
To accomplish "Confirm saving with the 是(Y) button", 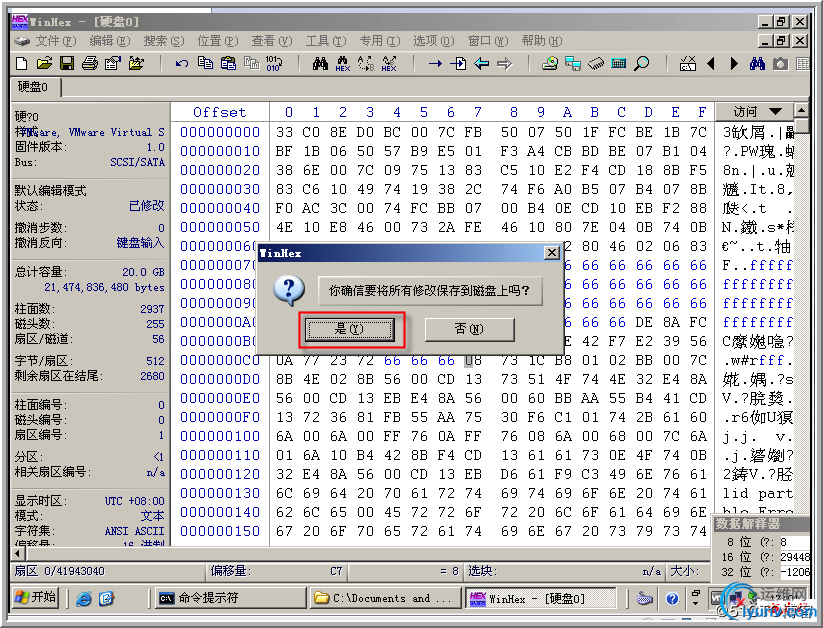I will [x=350, y=329].
